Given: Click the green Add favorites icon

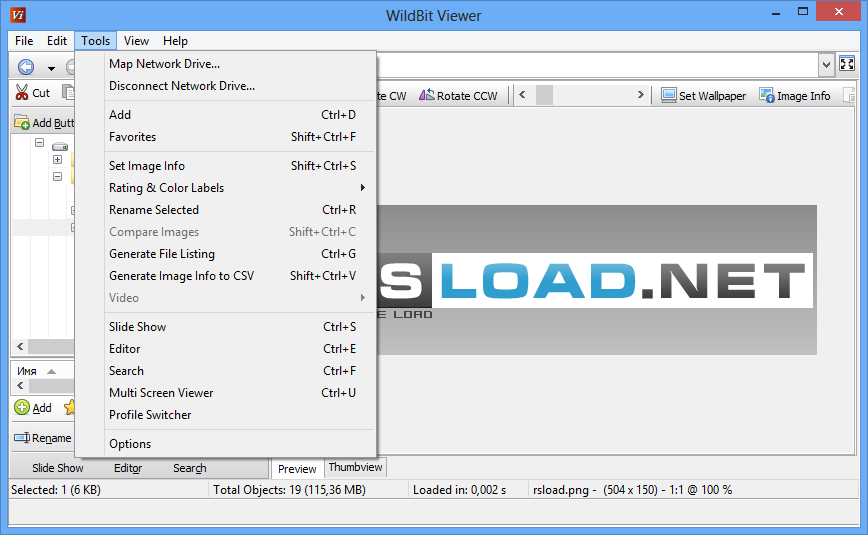Looking at the screenshot, I should [22, 408].
